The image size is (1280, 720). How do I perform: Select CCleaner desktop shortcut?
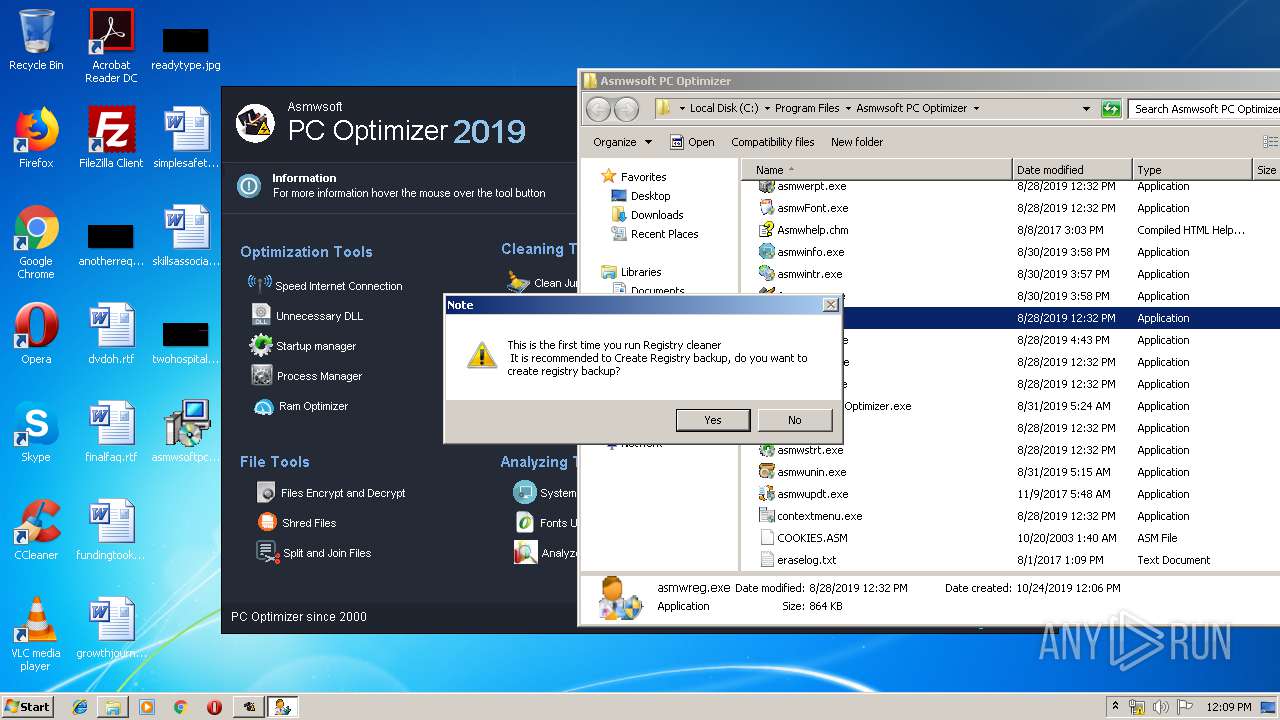36,530
